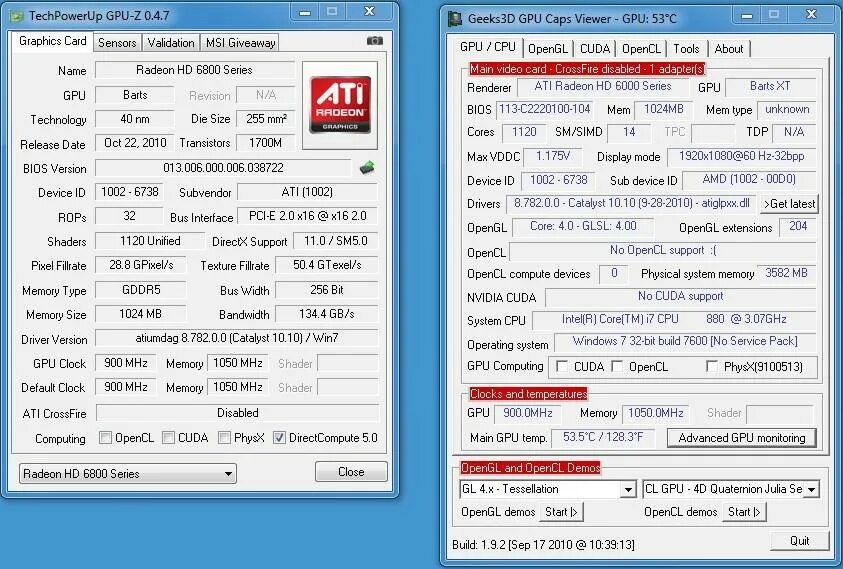This screenshot has width=843, height=569.
Task: Select the GPU / CPU tab in Caps Viewer
Action: 488,47
